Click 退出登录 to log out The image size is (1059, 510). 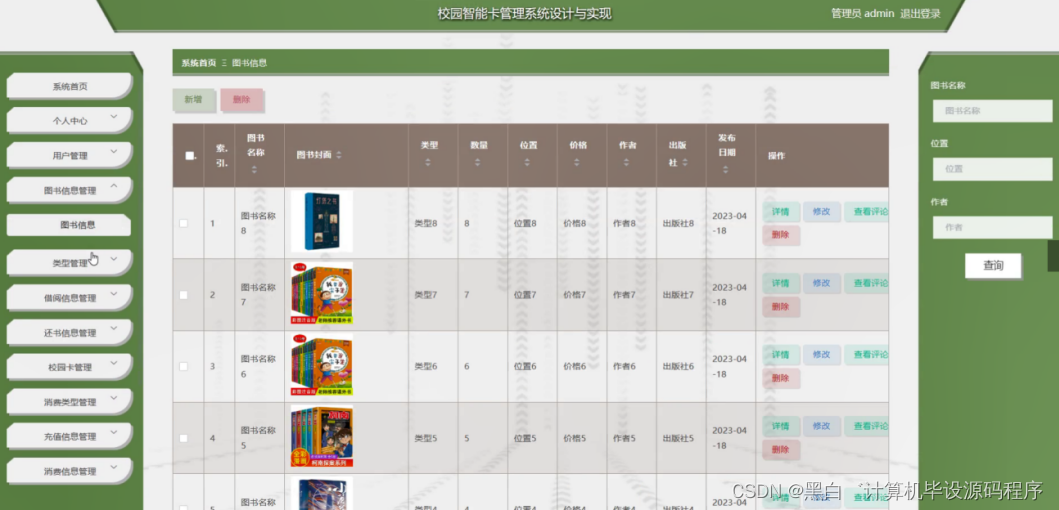click(920, 14)
